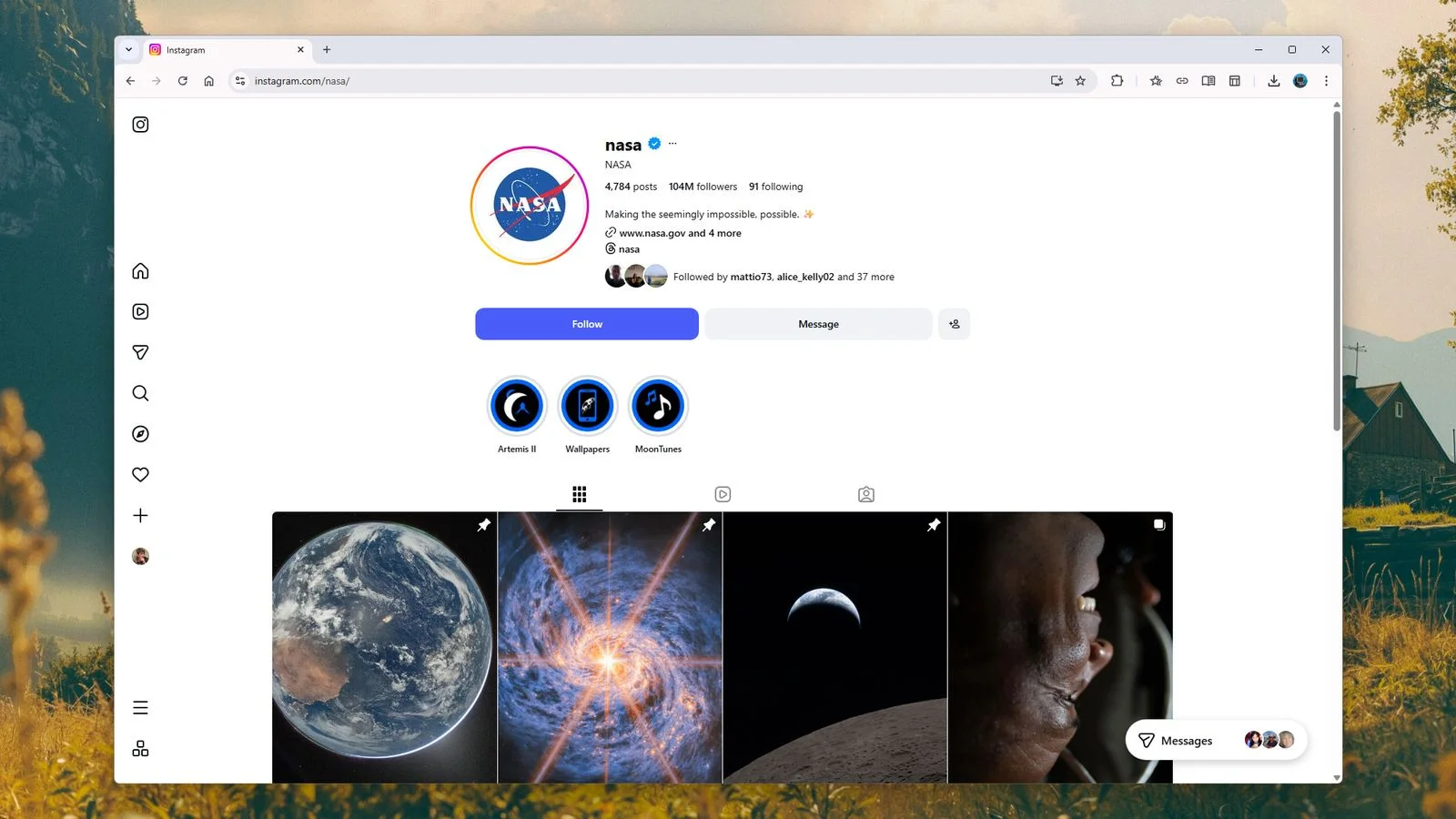Switch to the Reels tab on profile
The height and width of the screenshot is (819, 1456).
[723, 494]
